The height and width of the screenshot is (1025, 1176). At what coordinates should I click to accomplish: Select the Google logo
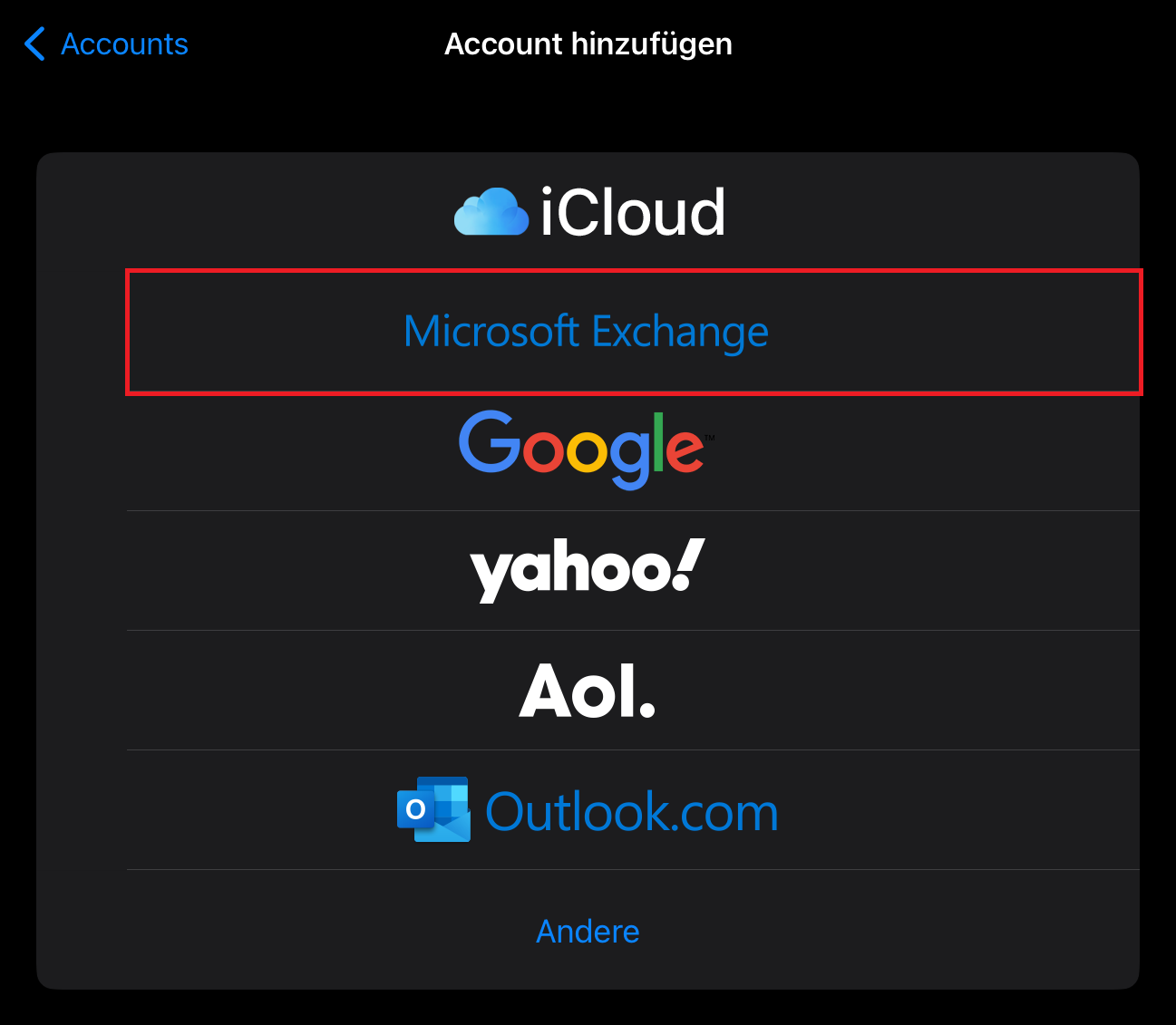586,449
